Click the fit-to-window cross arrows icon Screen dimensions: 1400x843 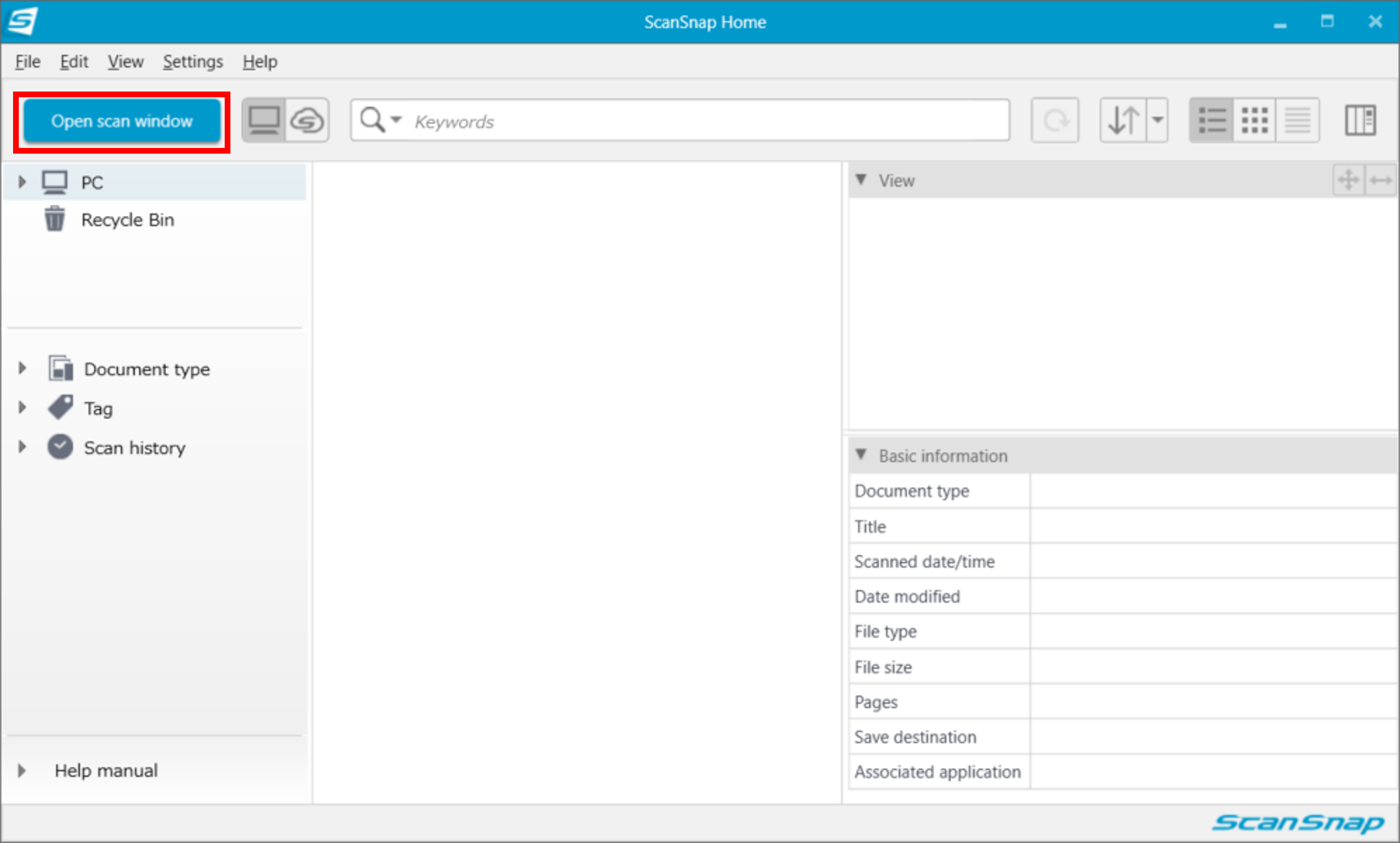(1349, 180)
